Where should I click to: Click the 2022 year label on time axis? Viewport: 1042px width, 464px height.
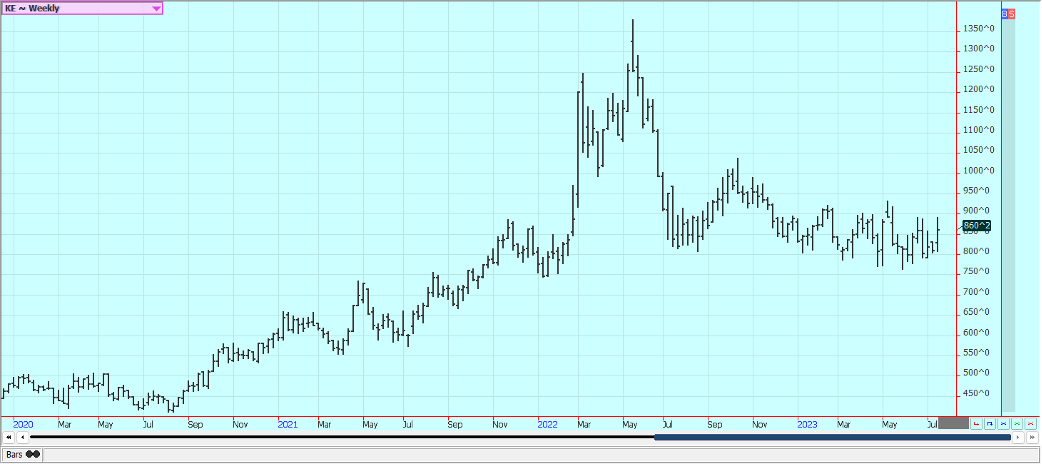click(548, 423)
